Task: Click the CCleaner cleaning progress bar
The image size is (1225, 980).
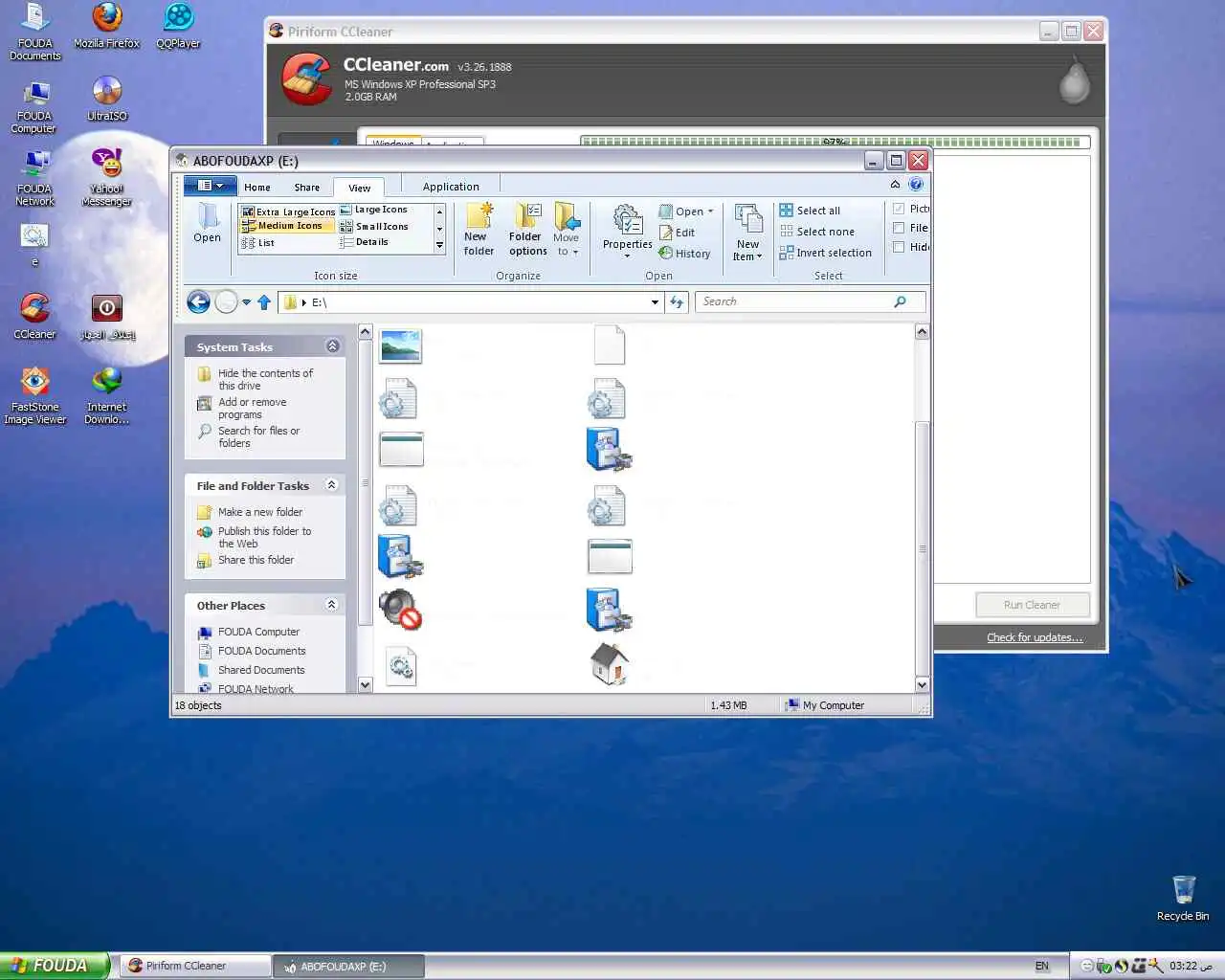Action: coord(834,142)
